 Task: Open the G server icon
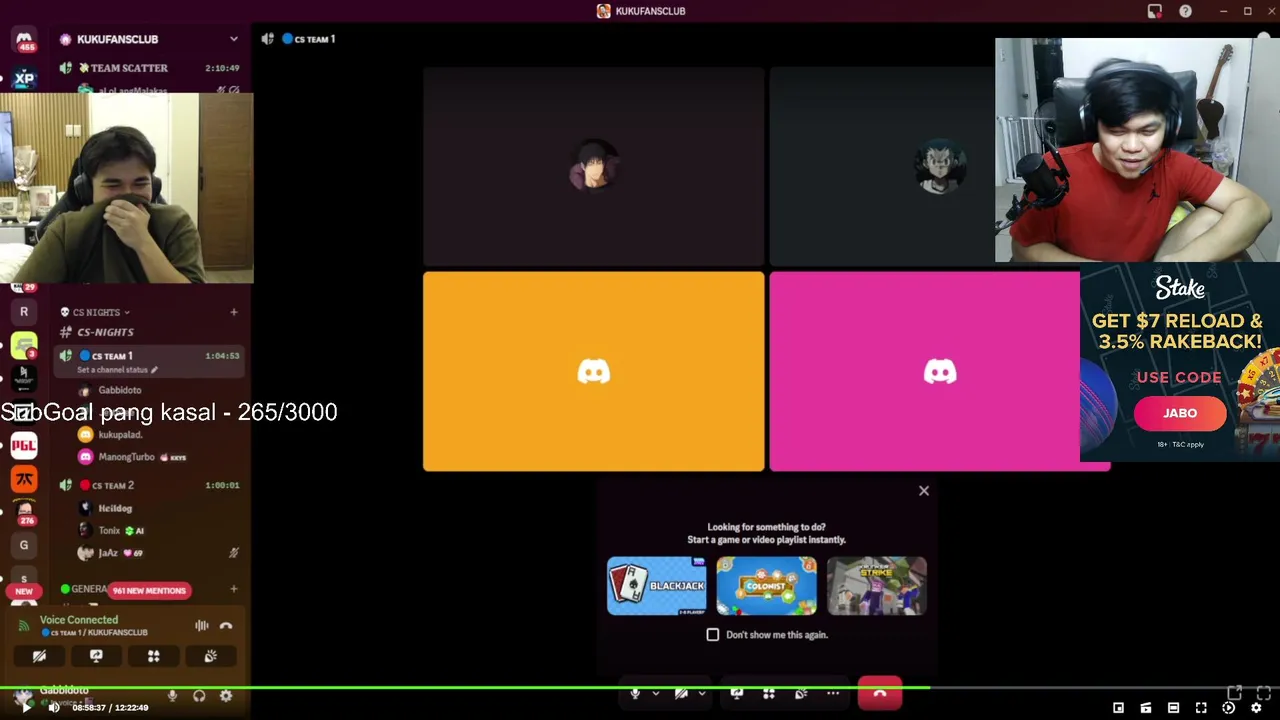24,545
